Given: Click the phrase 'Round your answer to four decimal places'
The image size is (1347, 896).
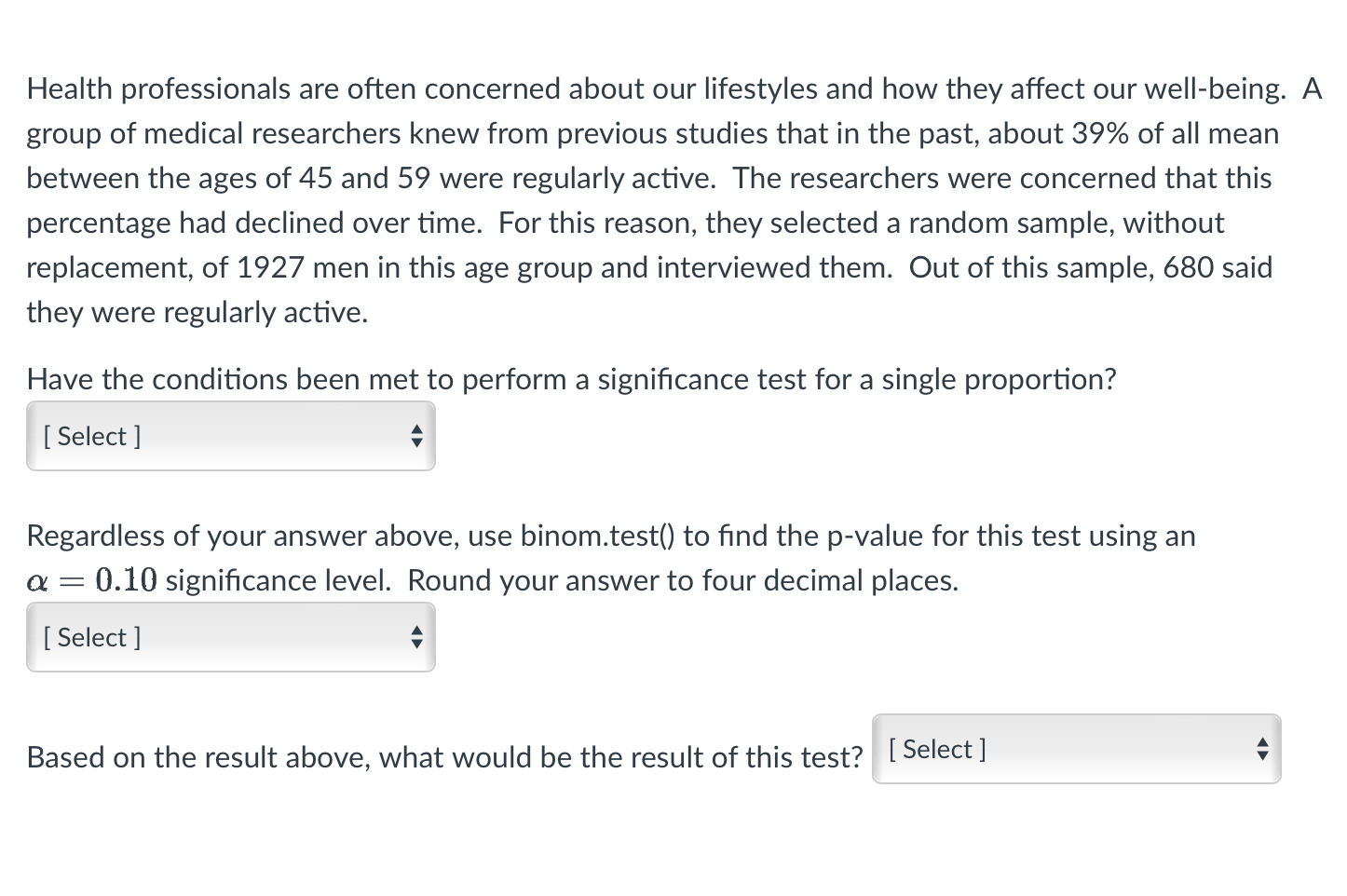Looking at the screenshot, I should (683, 580).
